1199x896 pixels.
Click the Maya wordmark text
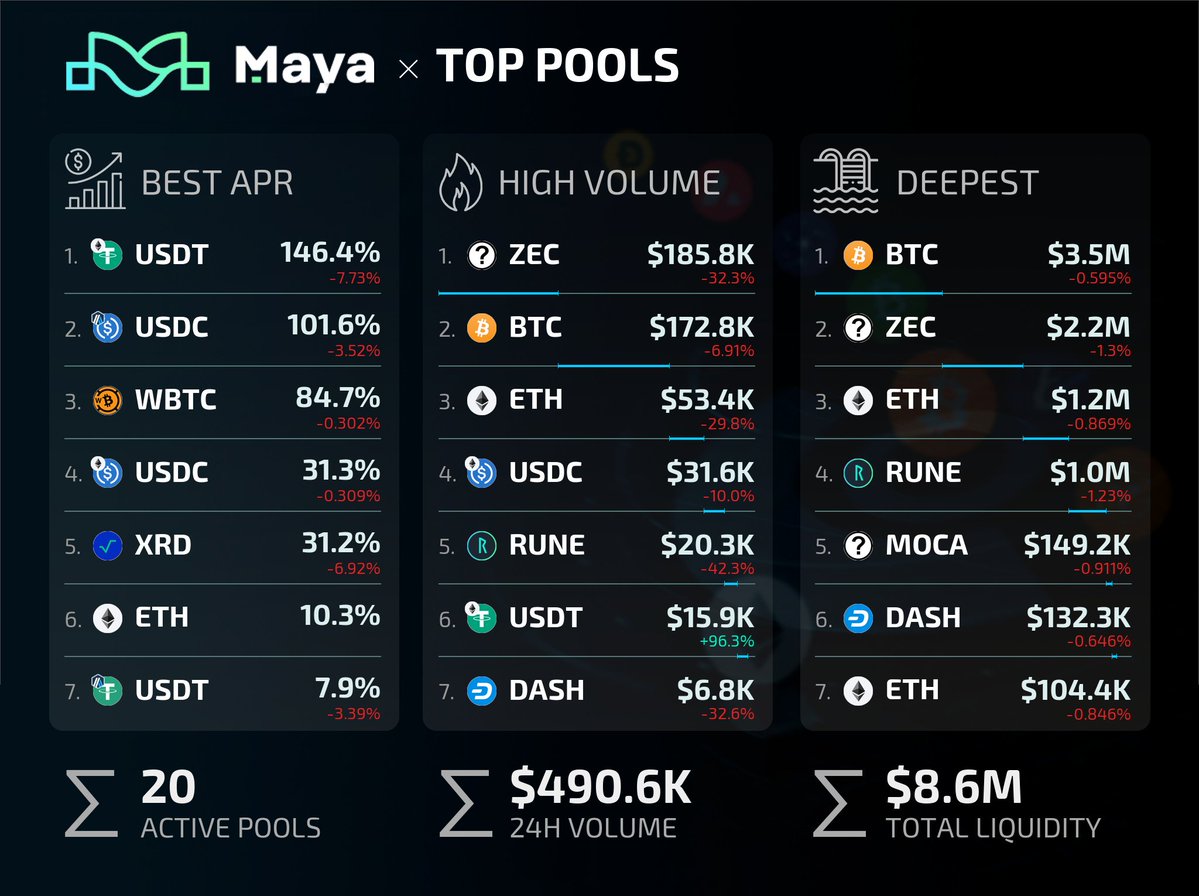[304, 67]
